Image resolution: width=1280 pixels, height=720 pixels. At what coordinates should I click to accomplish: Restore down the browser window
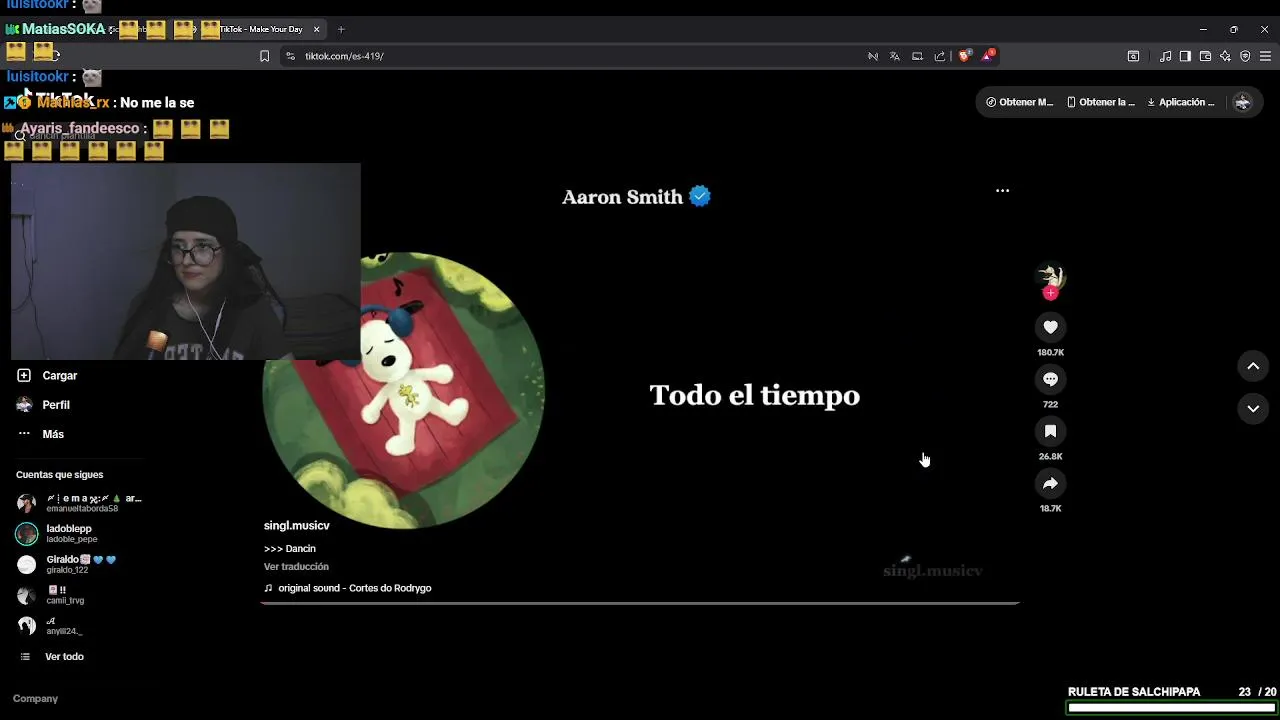(1234, 29)
